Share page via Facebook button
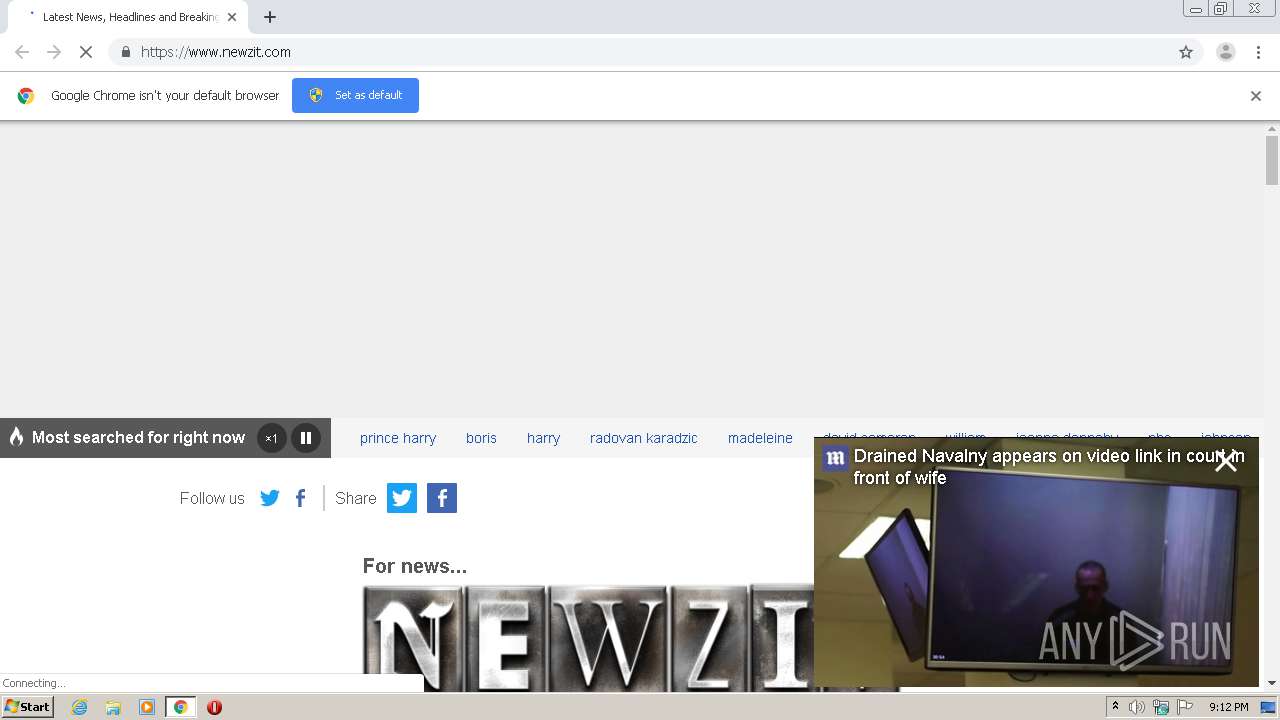Viewport: 1280px width, 720px height. (442, 498)
